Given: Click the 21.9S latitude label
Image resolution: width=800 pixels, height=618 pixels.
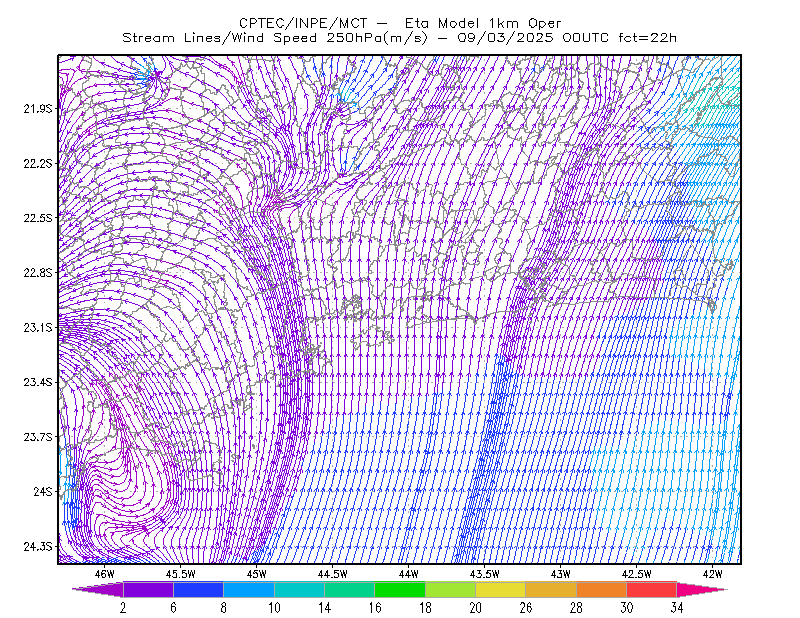Looking at the screenshot, I should point(38,109).
